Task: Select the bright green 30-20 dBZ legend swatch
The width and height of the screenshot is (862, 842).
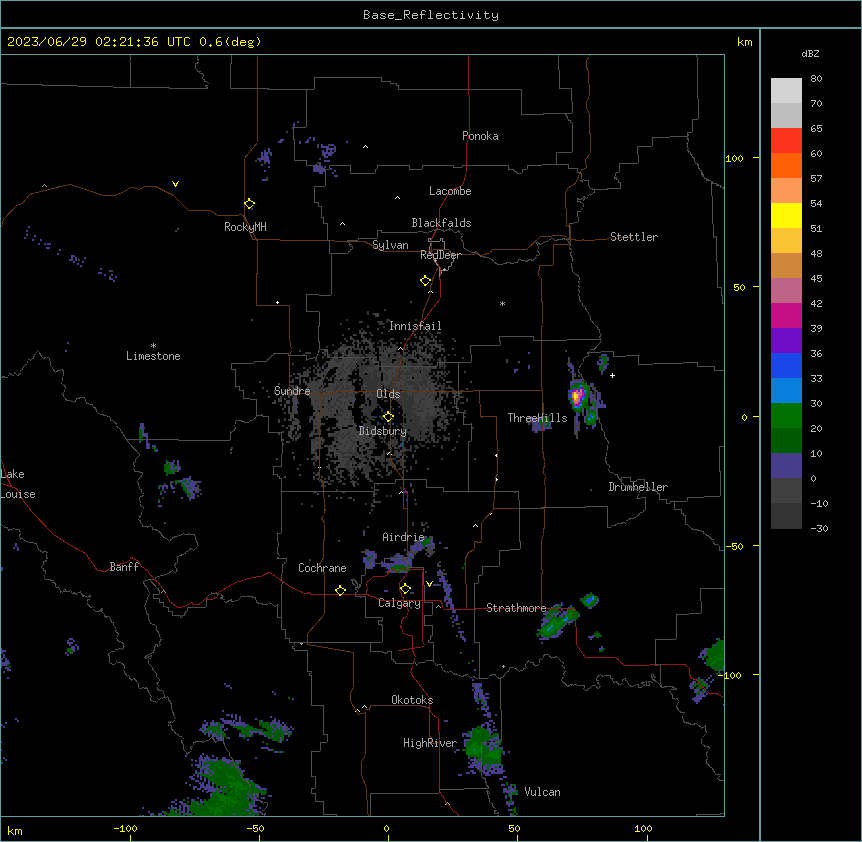Action: [x=786, y=416]
